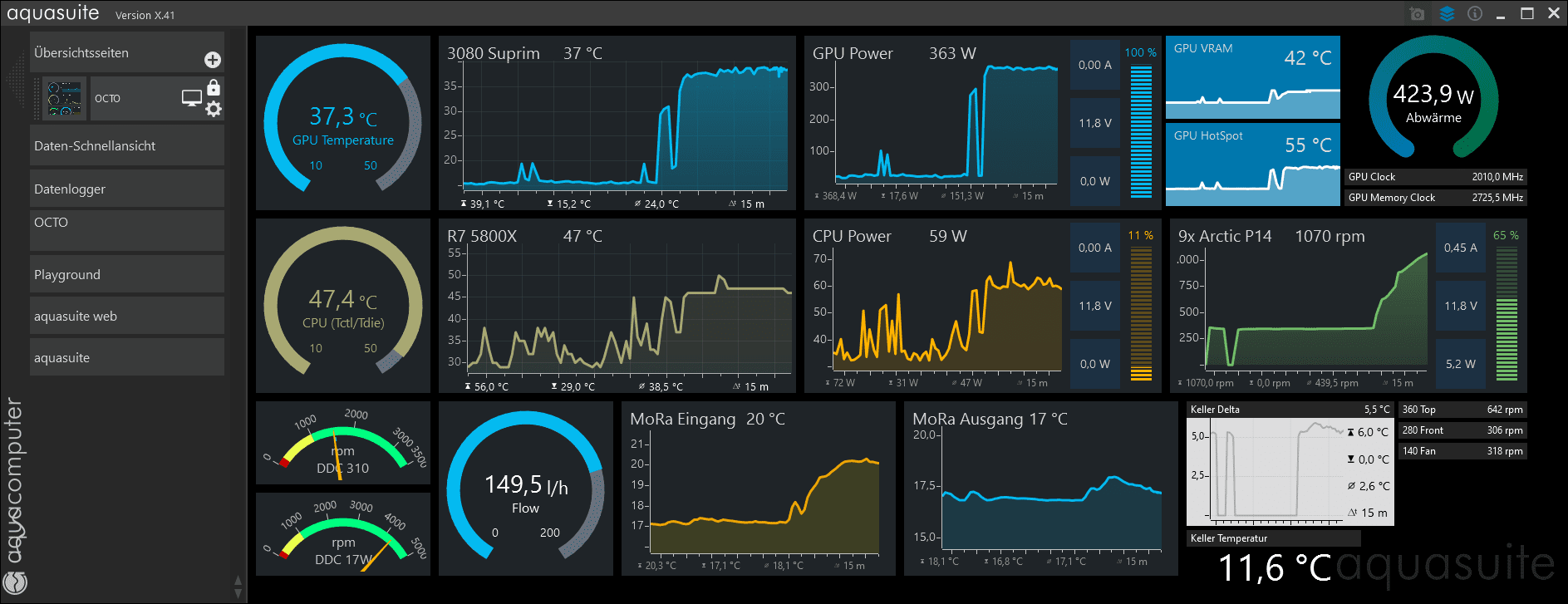Screen dimensions: 1568x604
Task: Click the DDC 17W rpm gauge
Action: click(x=343, y=534)
